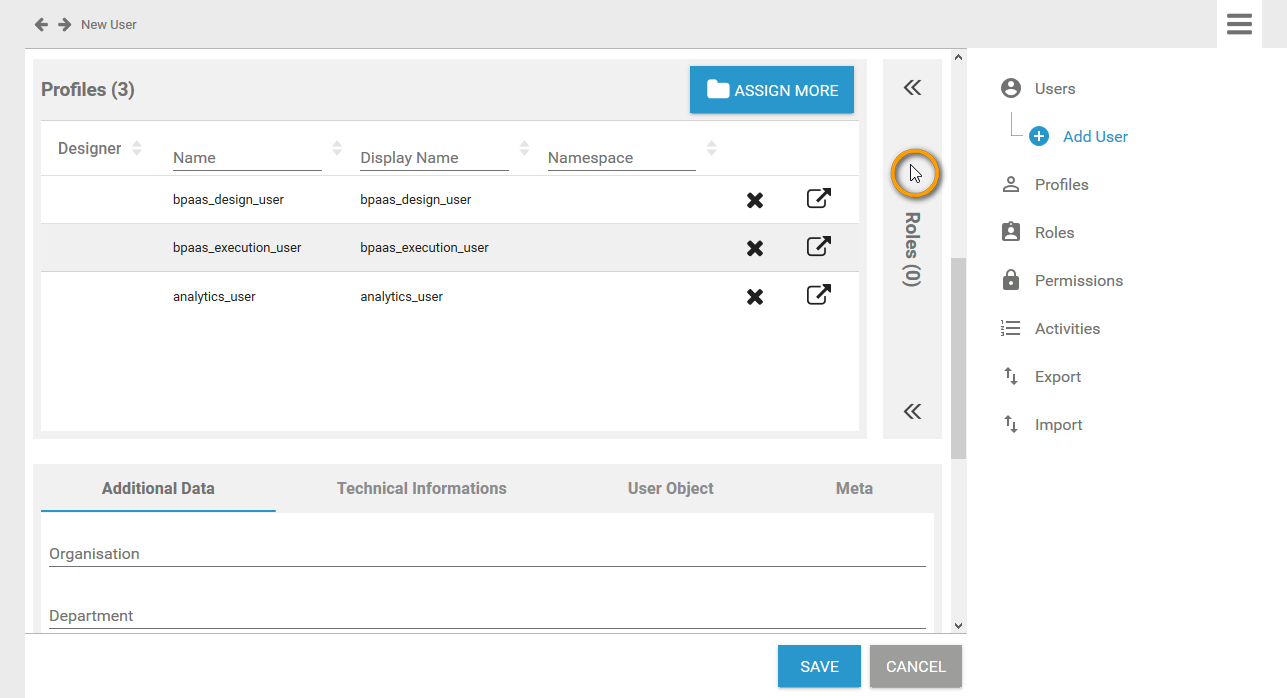The height and width of the screenshot is (698, 1287).
Task: Open bpaas_execution_user profile in new window icon
Action: [818, 246]
